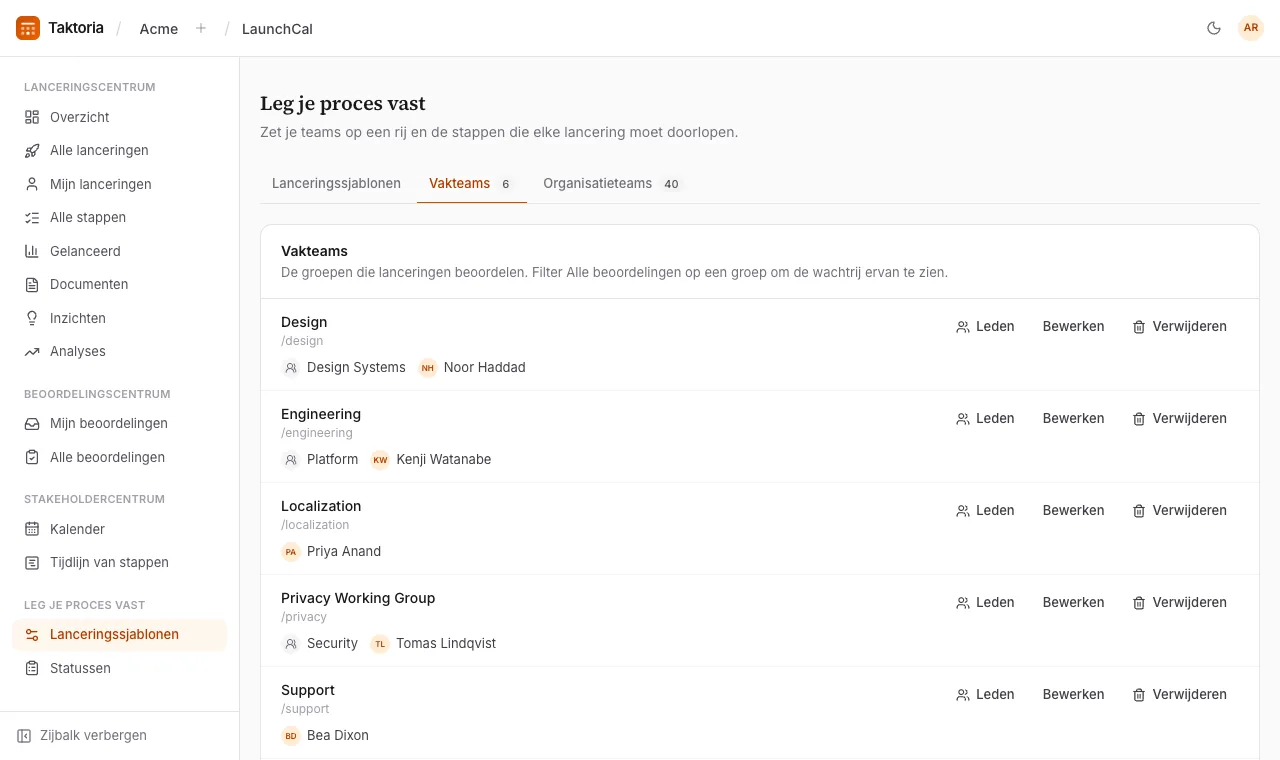Click the plus icon next to Acme

201,28
